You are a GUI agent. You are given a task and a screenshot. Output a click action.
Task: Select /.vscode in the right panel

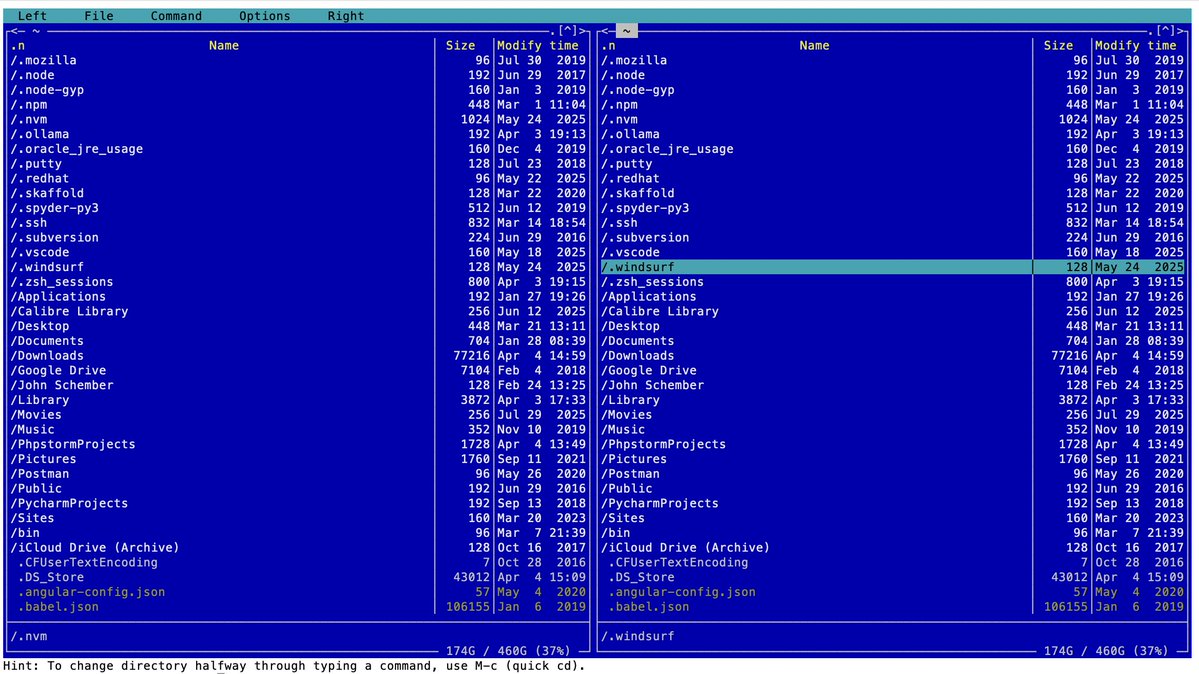[x=892, y=252]
